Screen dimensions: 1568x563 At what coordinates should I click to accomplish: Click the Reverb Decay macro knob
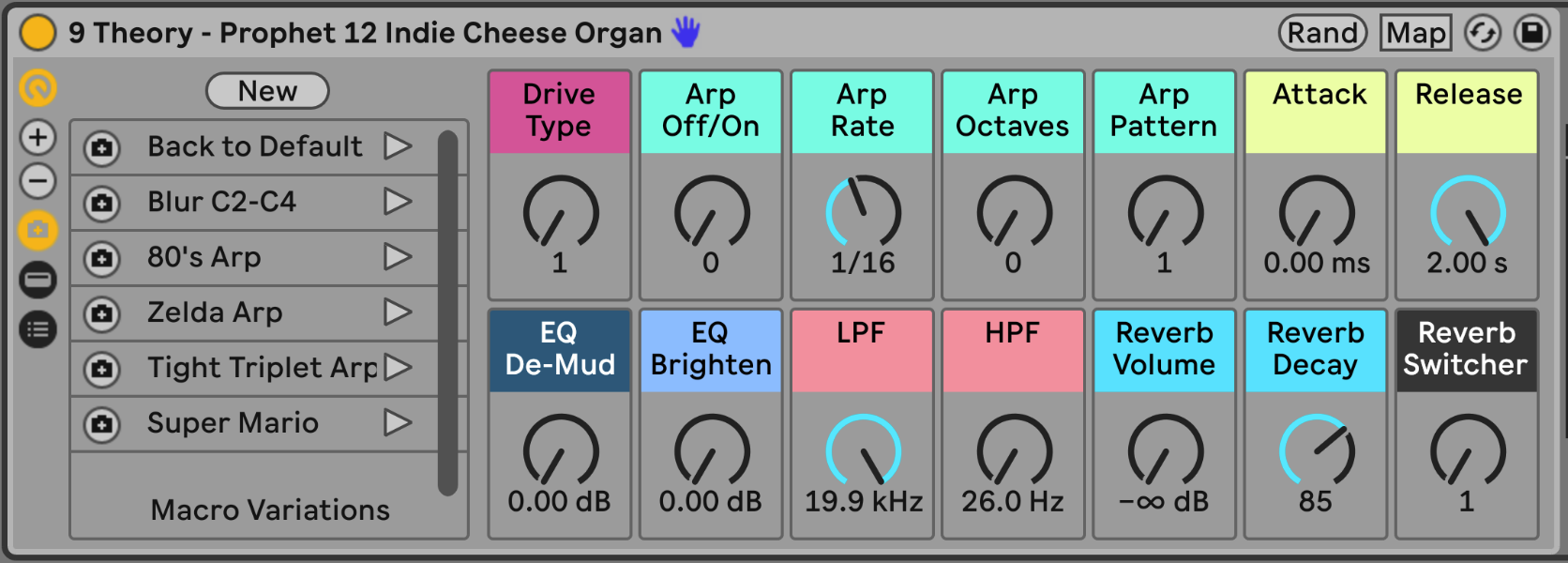(1317, 451)
